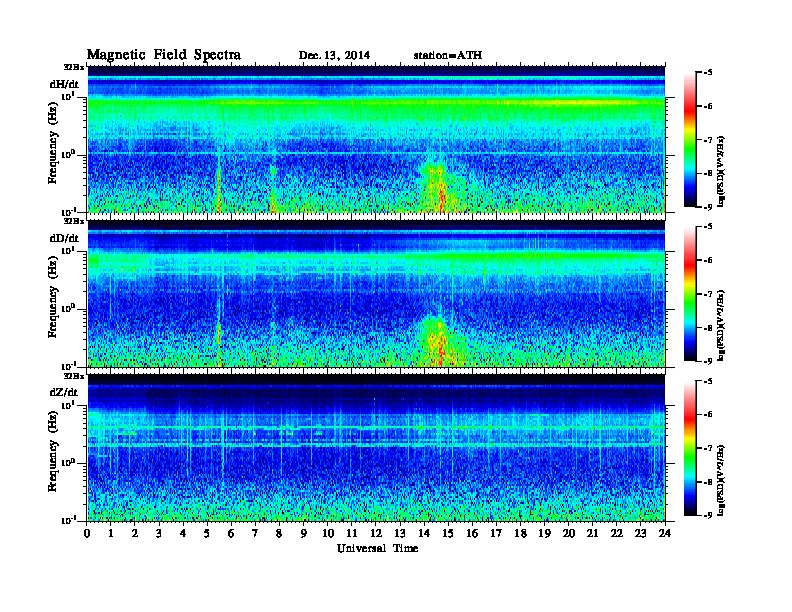Click the "15" hour tick label
The width and height of the screenshot is (792, 612).
[x=448, y=534]
